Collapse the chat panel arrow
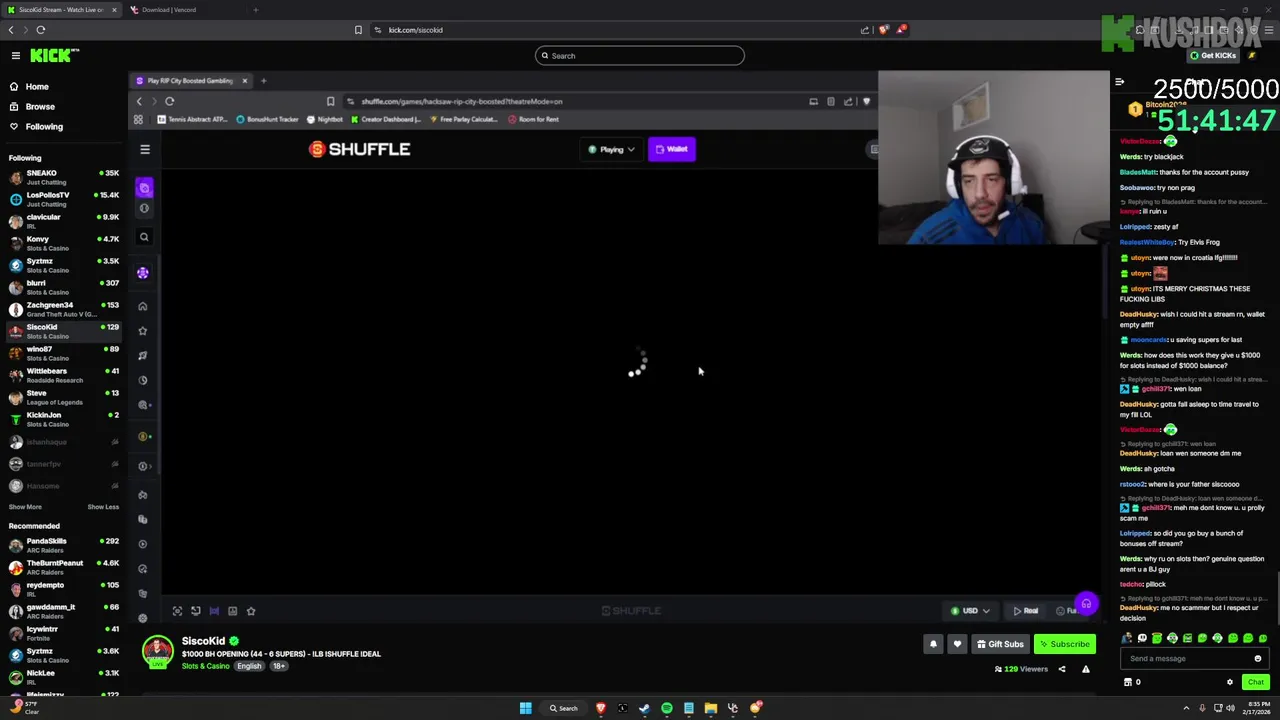The width and height of the screenshot is (1280, 720). tap(1120, 82)
